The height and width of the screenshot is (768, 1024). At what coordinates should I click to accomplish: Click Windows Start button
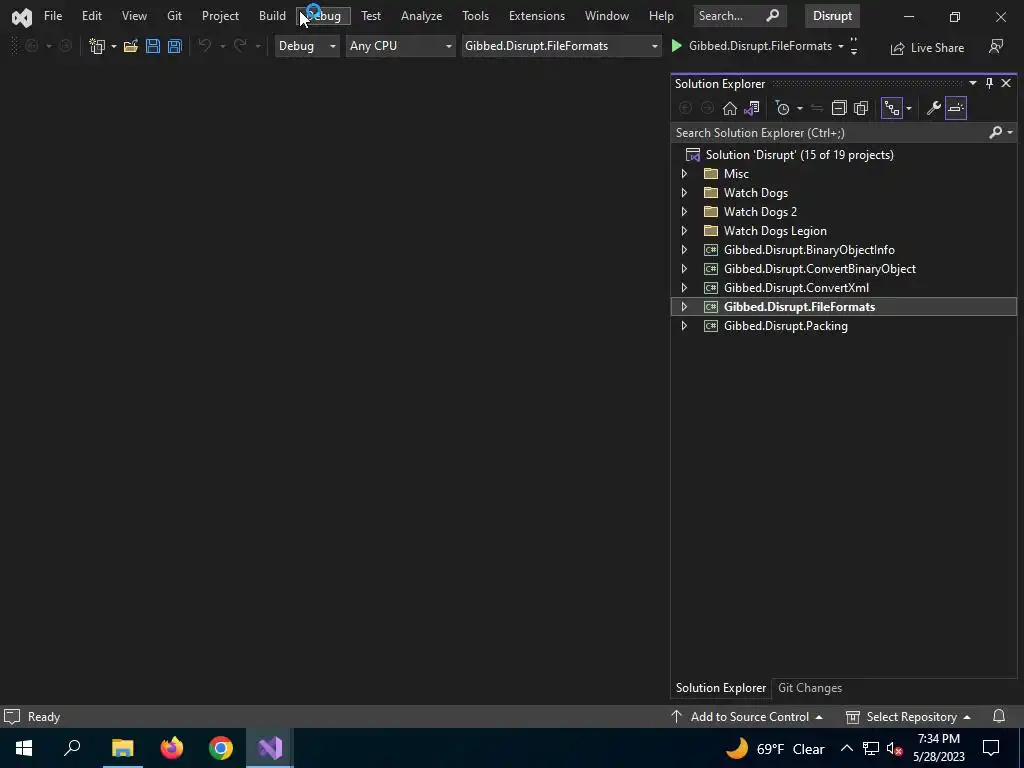point(24,748)
